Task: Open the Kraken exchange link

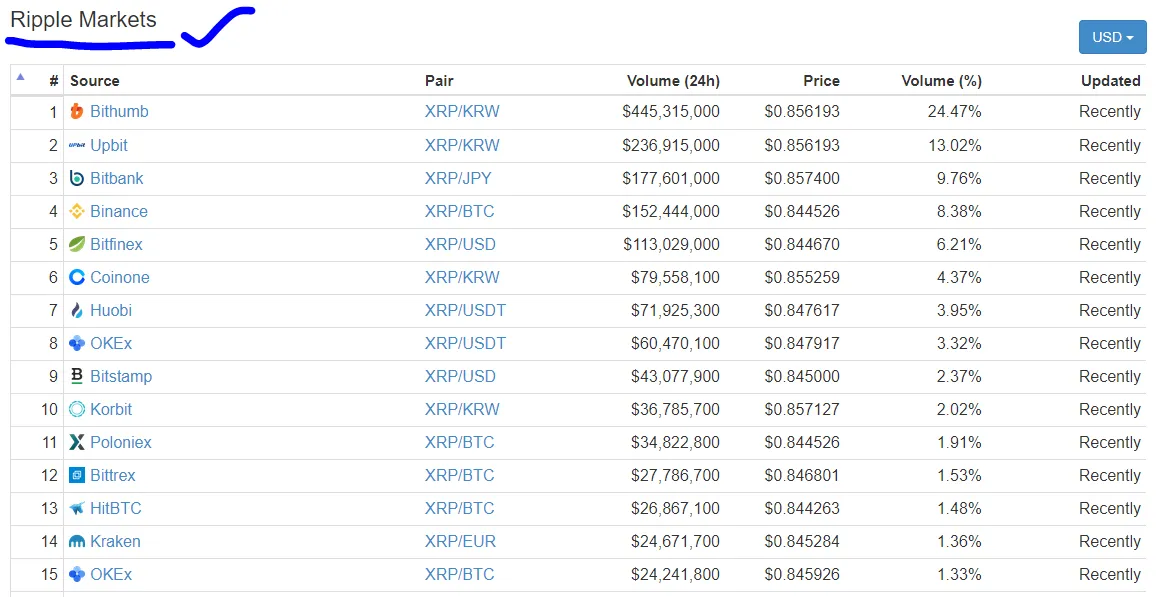Action: [x=115, y=542]
